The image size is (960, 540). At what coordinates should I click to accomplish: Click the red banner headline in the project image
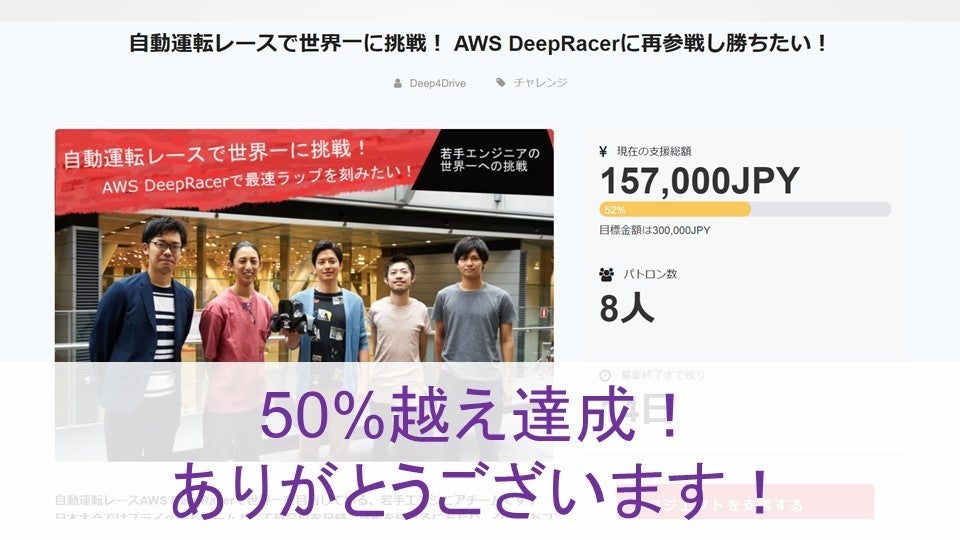239,167
